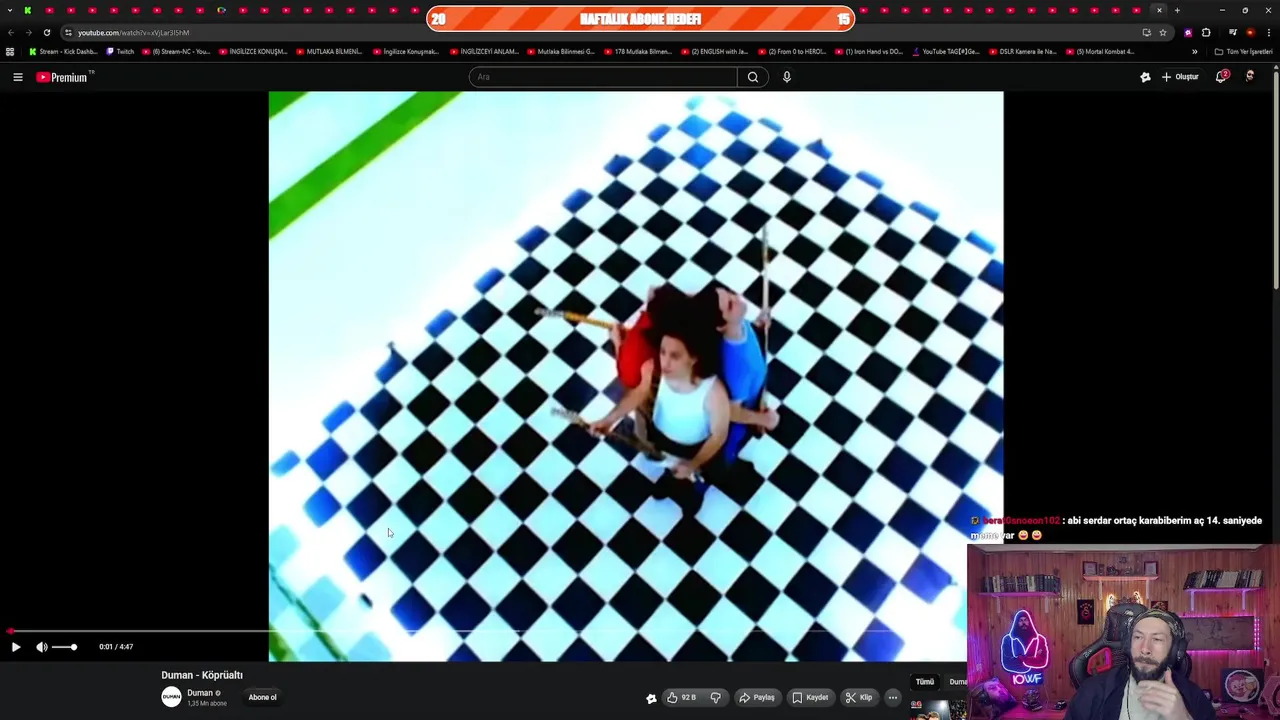Mute the video volume speaker icon

[x=42, y=647]
